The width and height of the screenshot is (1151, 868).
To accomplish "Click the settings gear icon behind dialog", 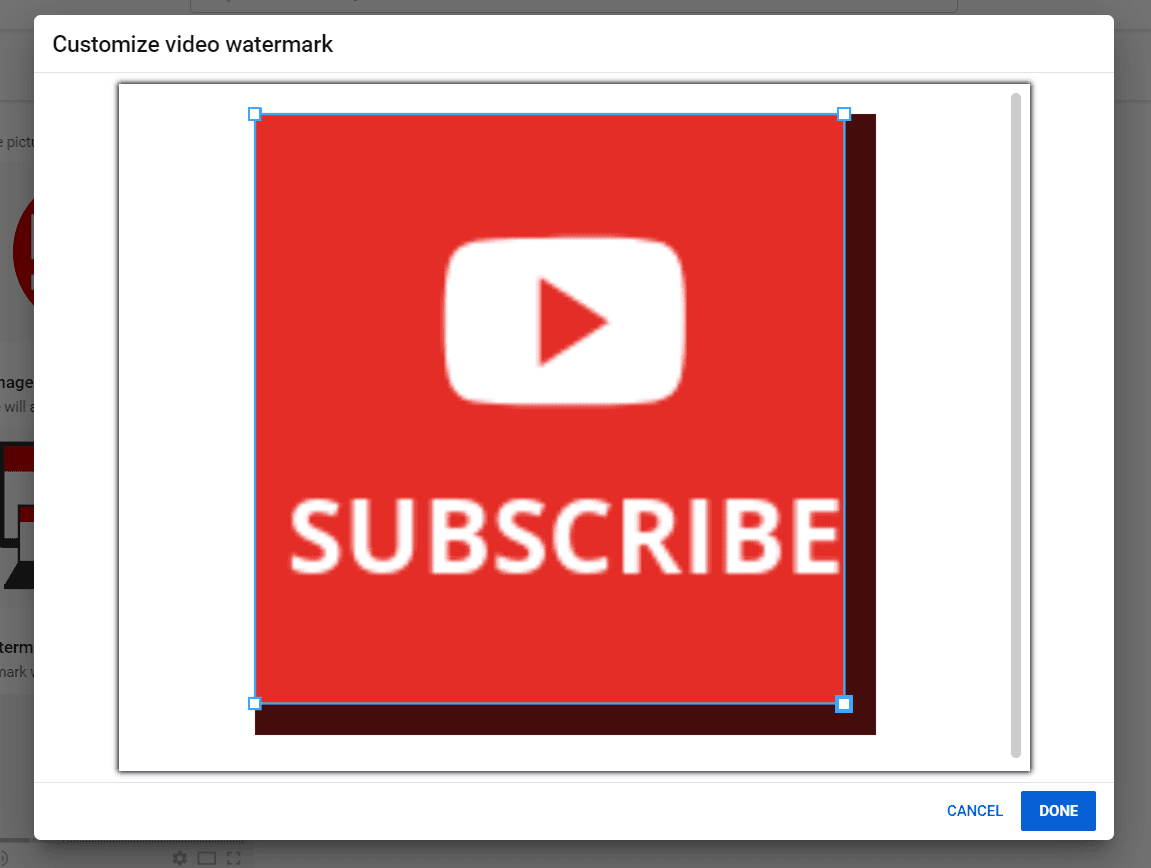I will click(180, 858).
